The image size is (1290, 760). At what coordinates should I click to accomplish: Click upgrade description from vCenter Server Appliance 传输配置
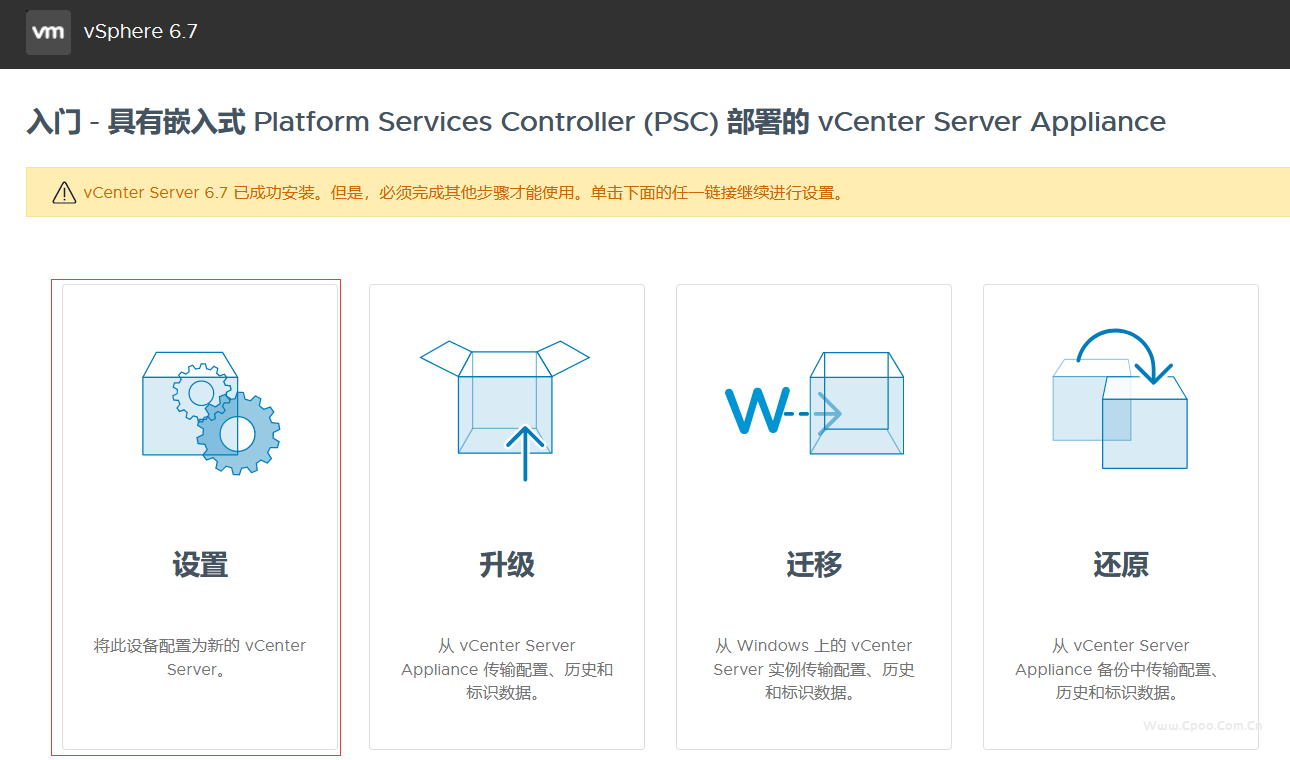(507, 669)
